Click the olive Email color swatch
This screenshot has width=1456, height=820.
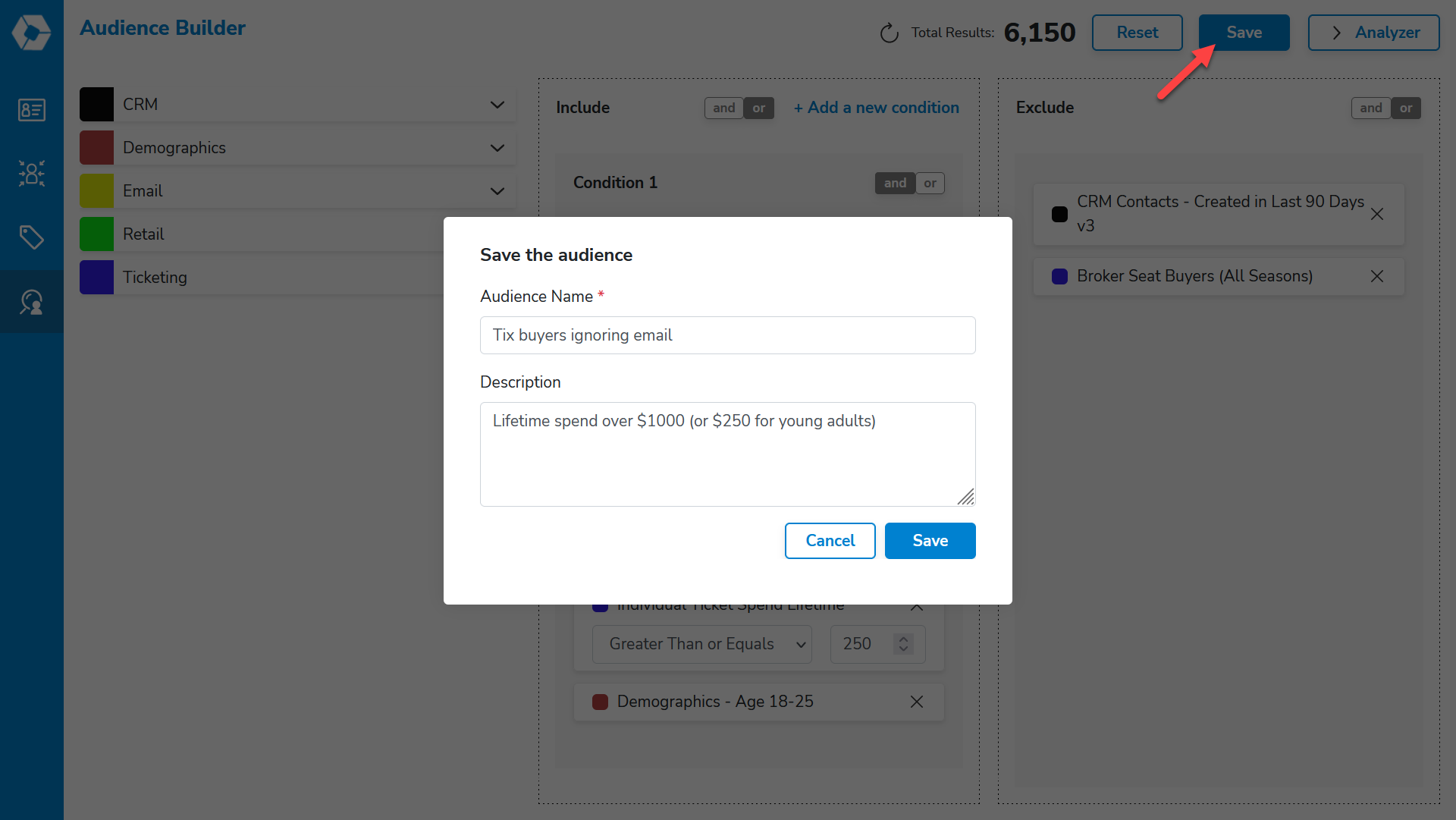(x=96, y=191)
